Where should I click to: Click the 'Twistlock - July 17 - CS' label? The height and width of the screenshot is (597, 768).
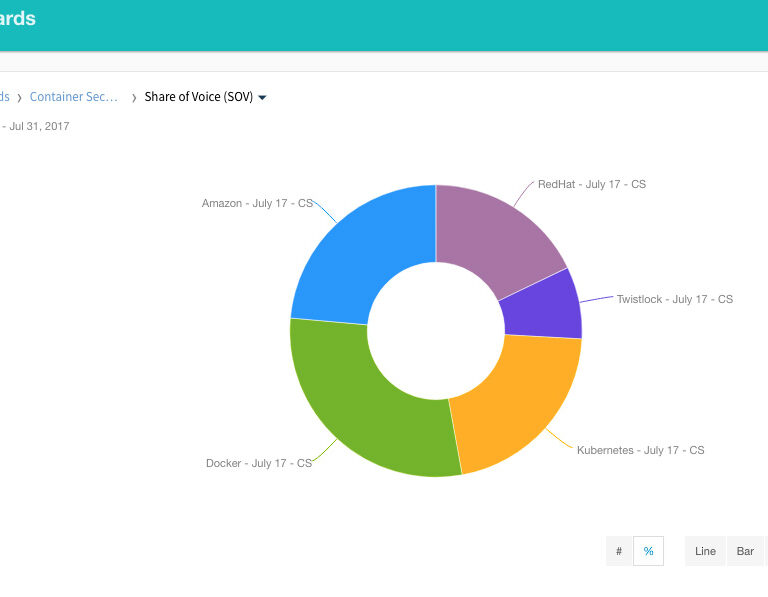click(674, 299)
